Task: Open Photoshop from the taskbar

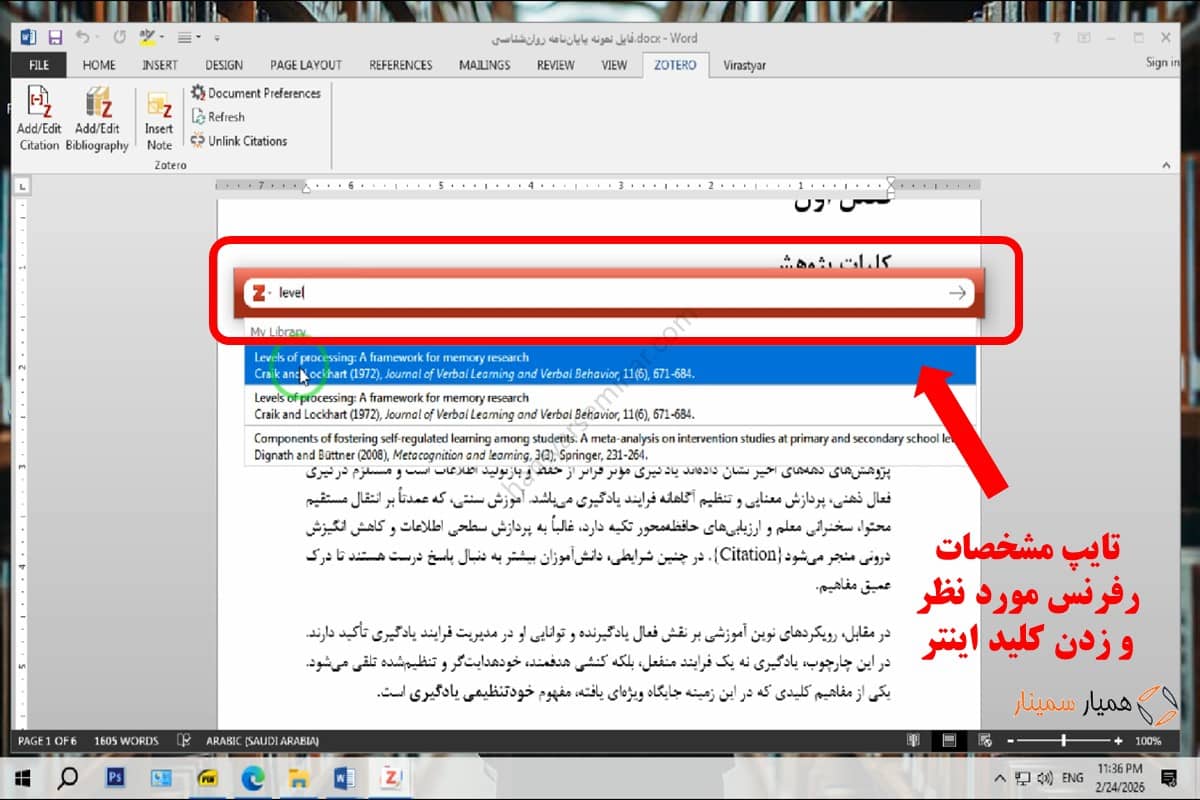Action: coord(115,777)
